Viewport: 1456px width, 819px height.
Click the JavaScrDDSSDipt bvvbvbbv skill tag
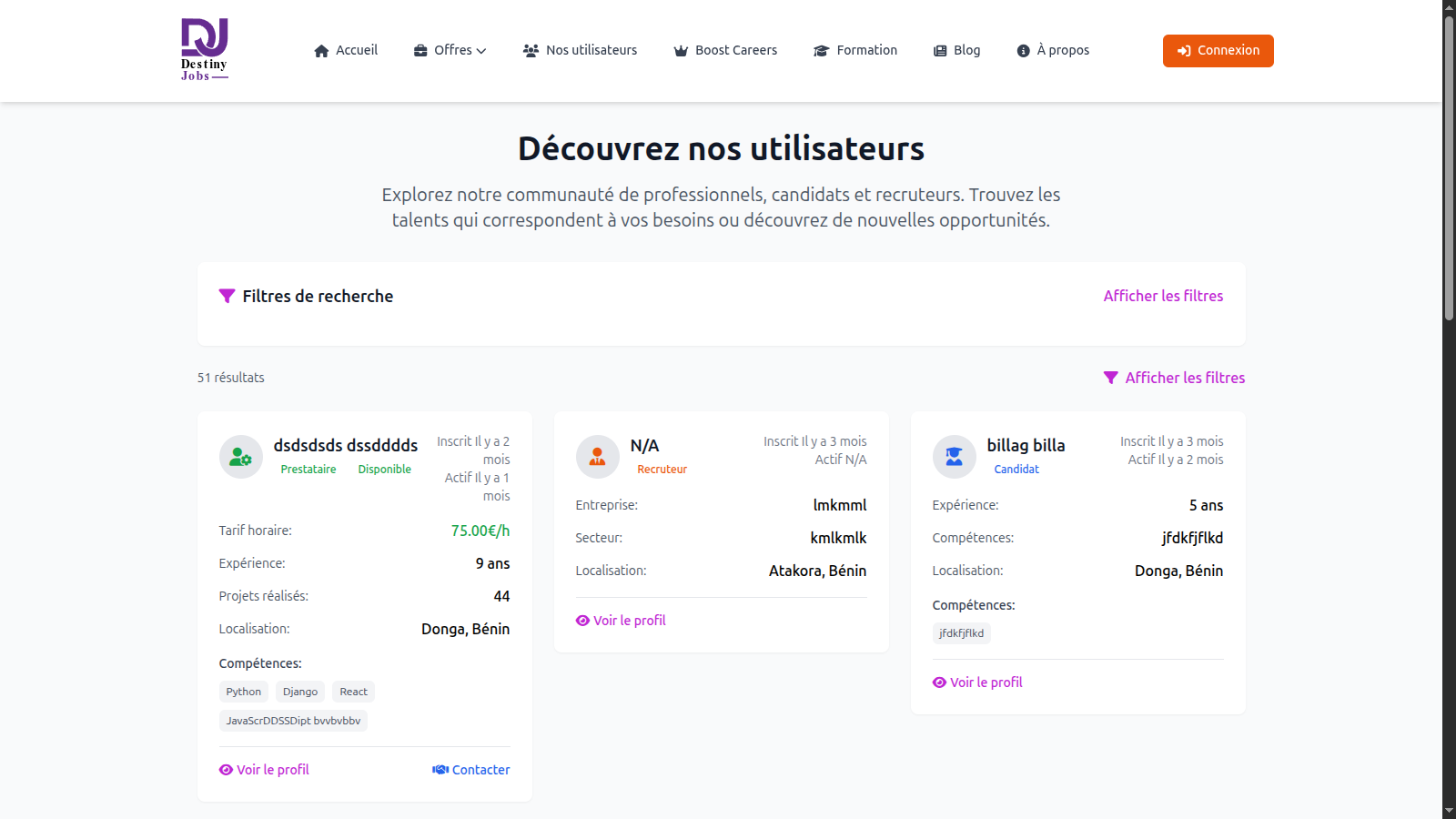click(293, 721)
